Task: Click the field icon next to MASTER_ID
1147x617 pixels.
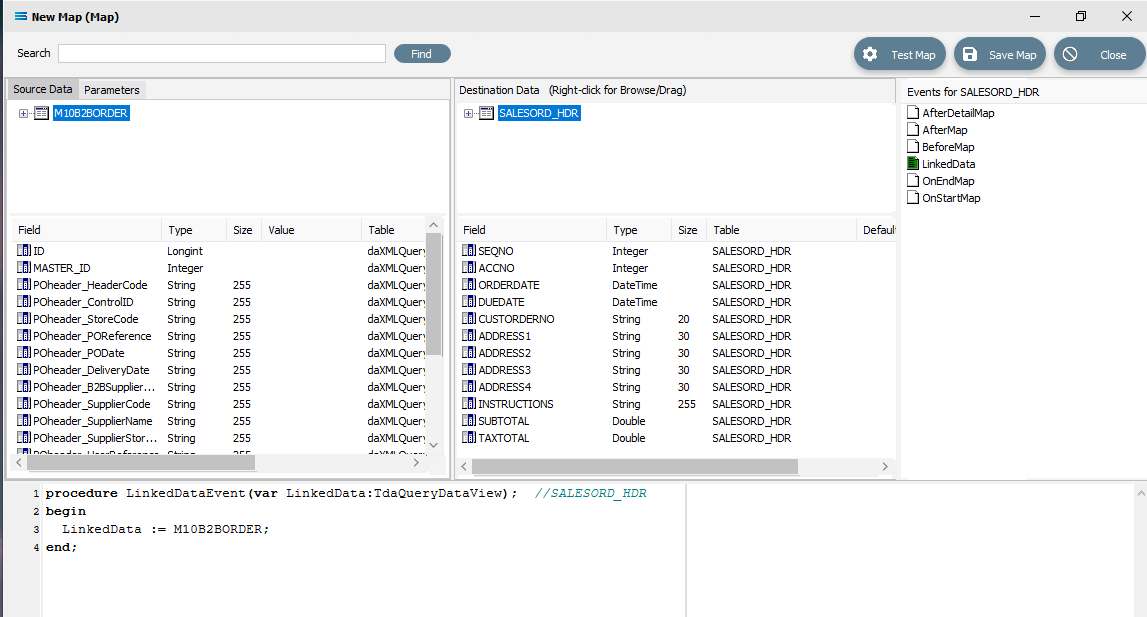Action: pyautogui.click(x=24, y=268)
